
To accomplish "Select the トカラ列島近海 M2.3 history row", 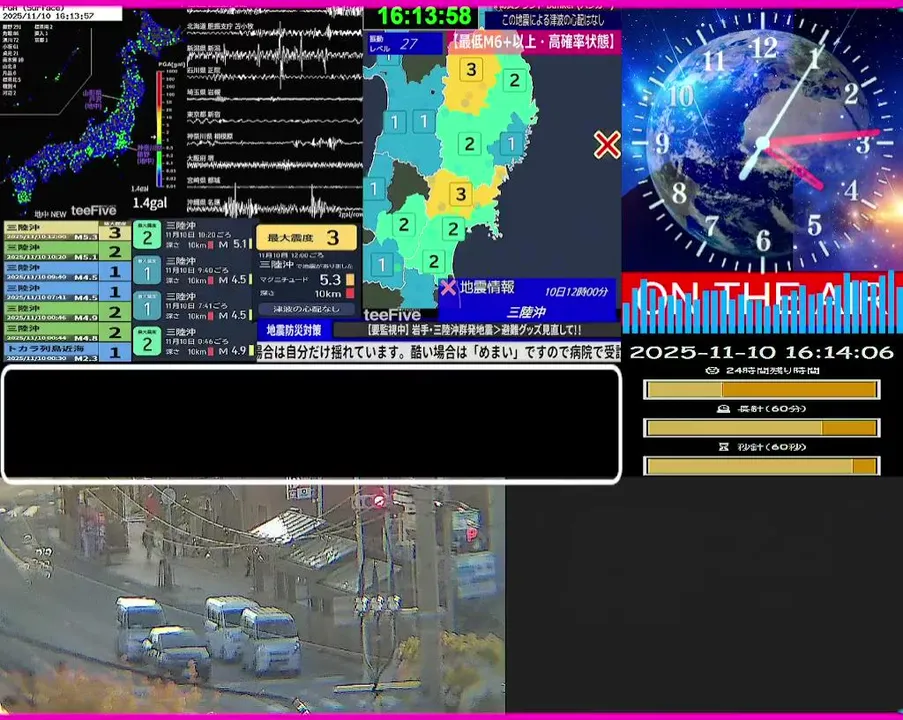I will tap(67, 352).
